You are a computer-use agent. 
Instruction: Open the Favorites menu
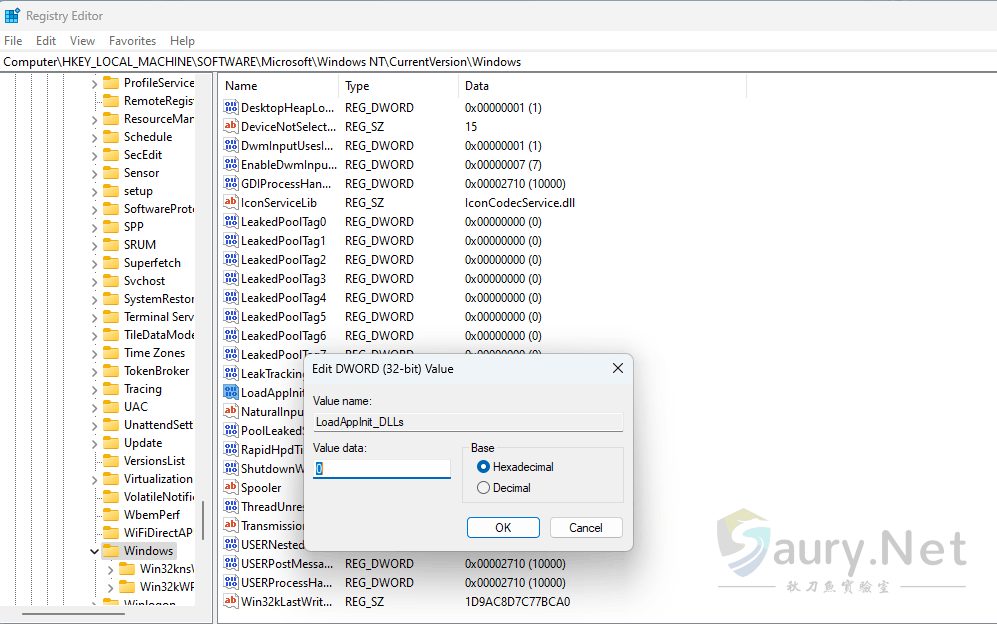point(132,41)
